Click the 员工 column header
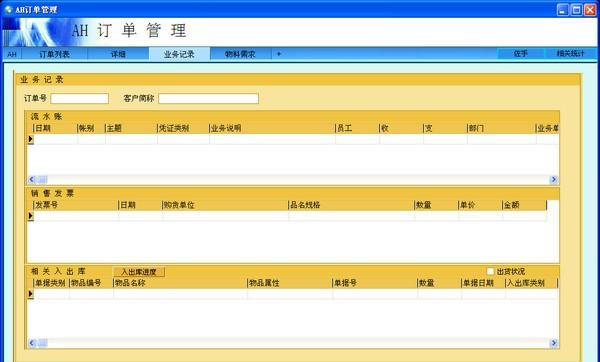This screenshot has height=362, width=600. [357, 128]
